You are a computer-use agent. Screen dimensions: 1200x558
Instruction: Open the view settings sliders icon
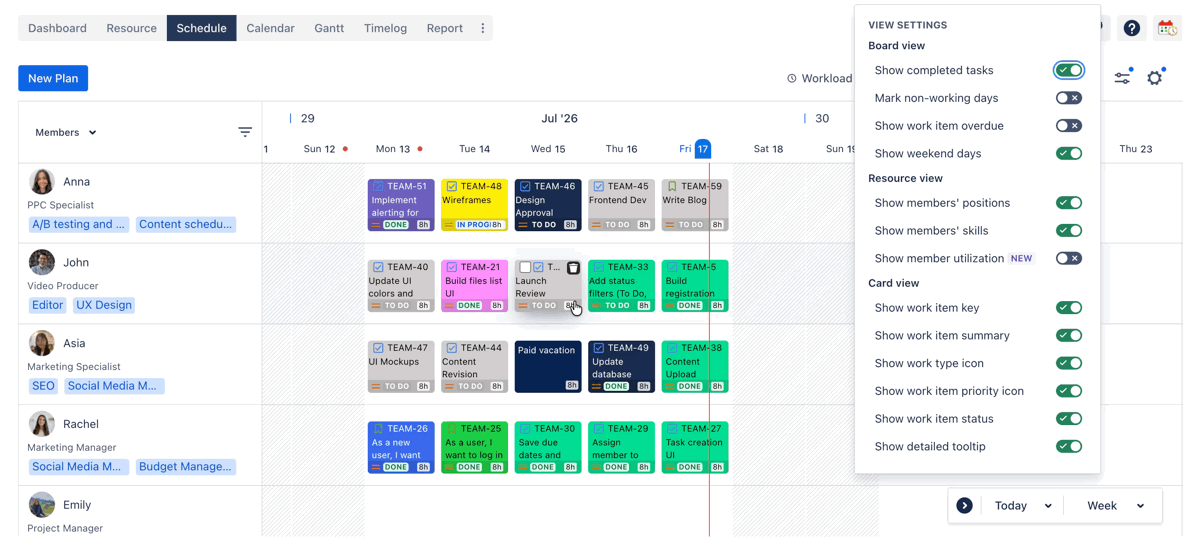click(1123, 78)
